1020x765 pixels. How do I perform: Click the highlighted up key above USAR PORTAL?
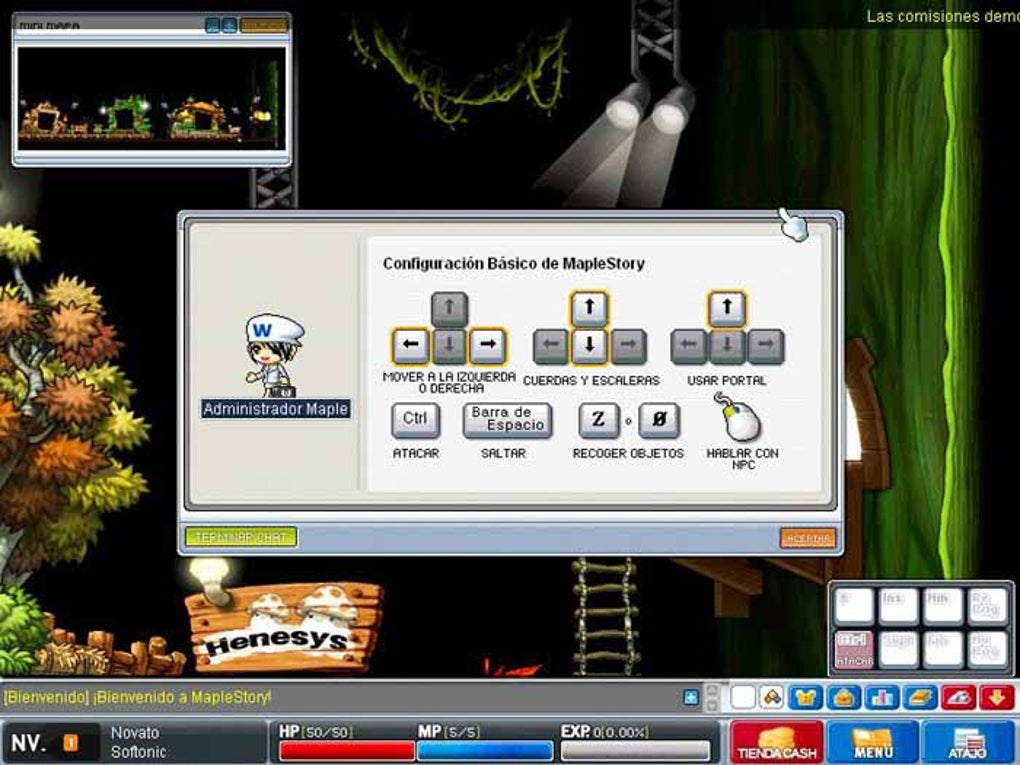click(x=727, y=308)
